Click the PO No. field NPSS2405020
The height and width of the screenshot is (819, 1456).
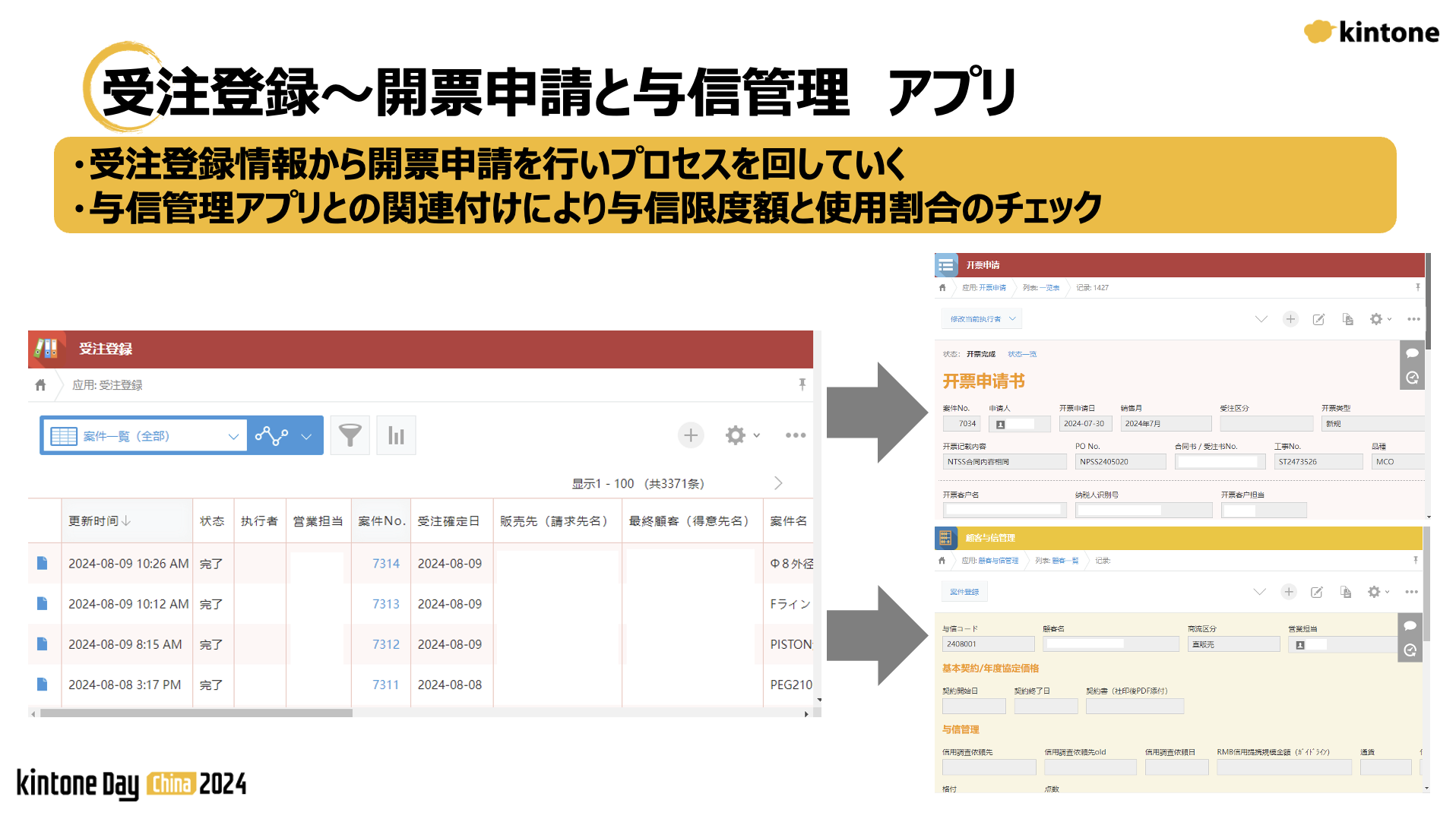[1120, 462]
